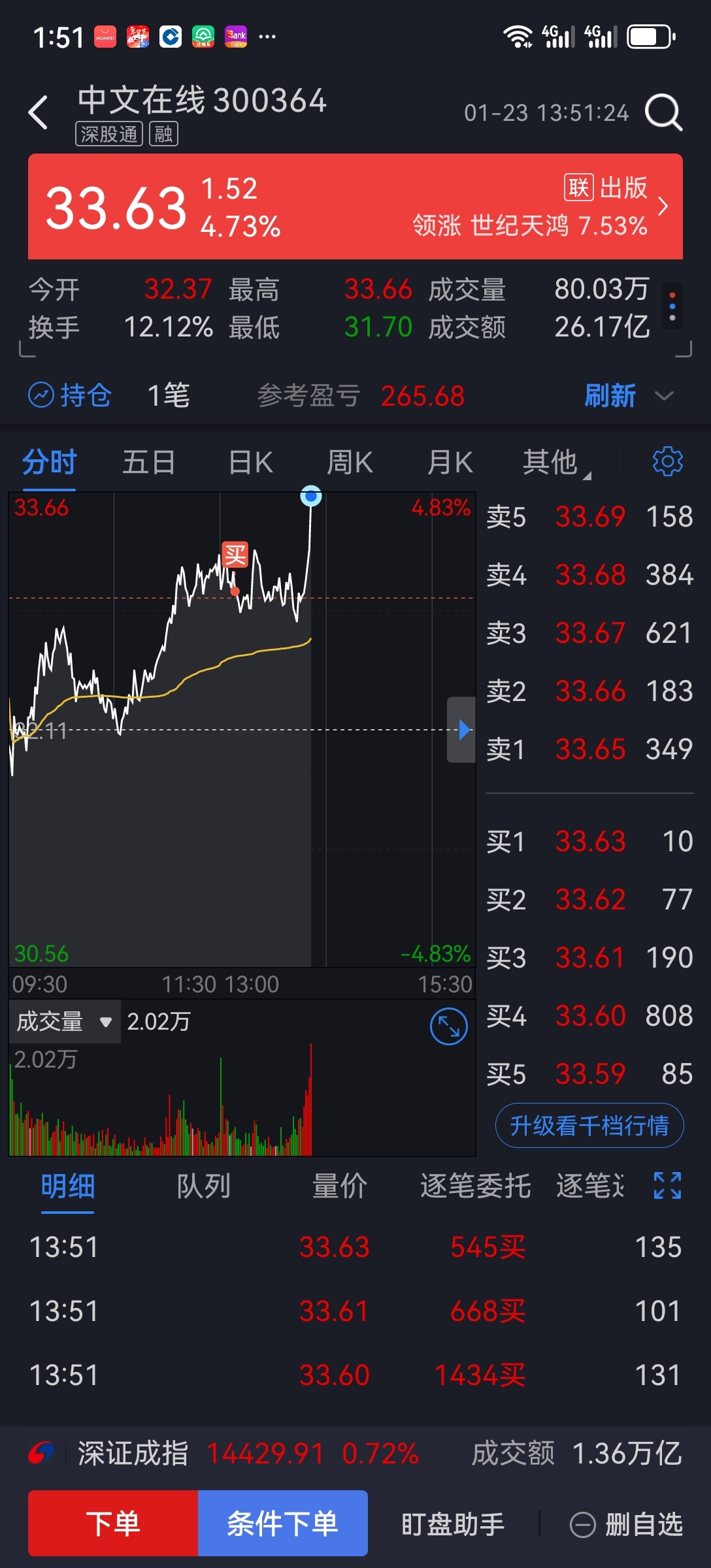
Task: Tap the 融 margin tag
Action: click(x=163, y=135)
